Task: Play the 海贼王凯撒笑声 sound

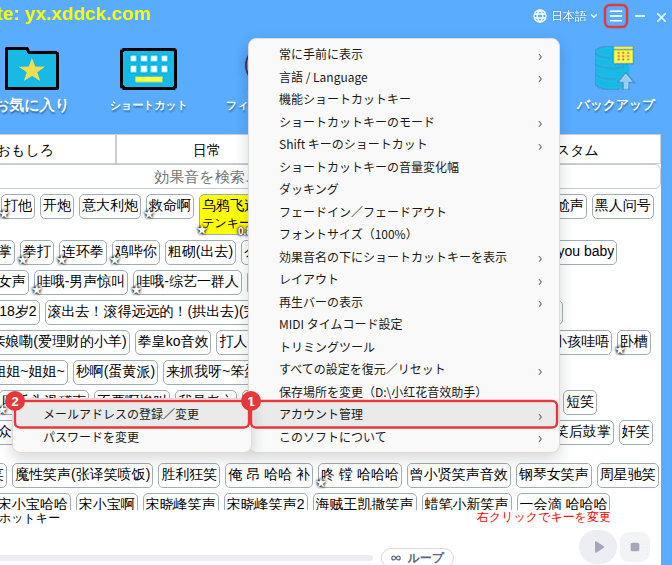Action: (364, 502)
